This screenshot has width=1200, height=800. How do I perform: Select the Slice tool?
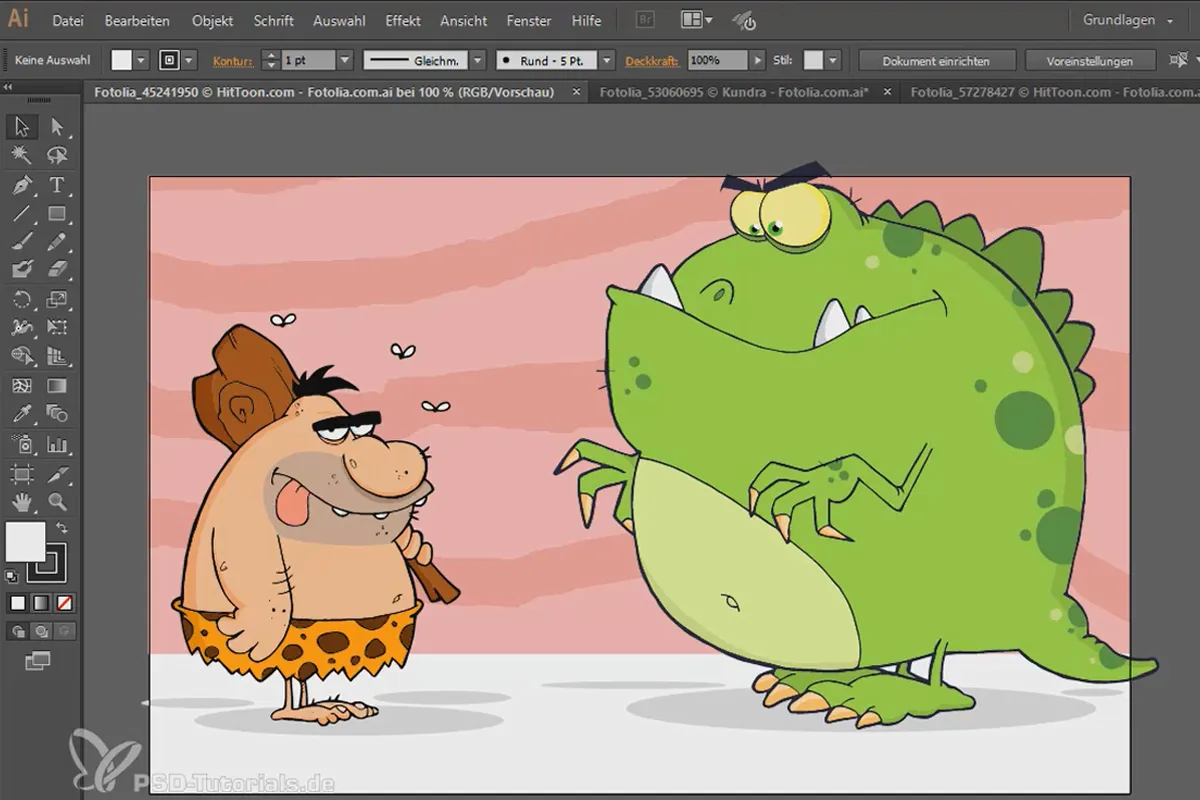coord(57,474)
